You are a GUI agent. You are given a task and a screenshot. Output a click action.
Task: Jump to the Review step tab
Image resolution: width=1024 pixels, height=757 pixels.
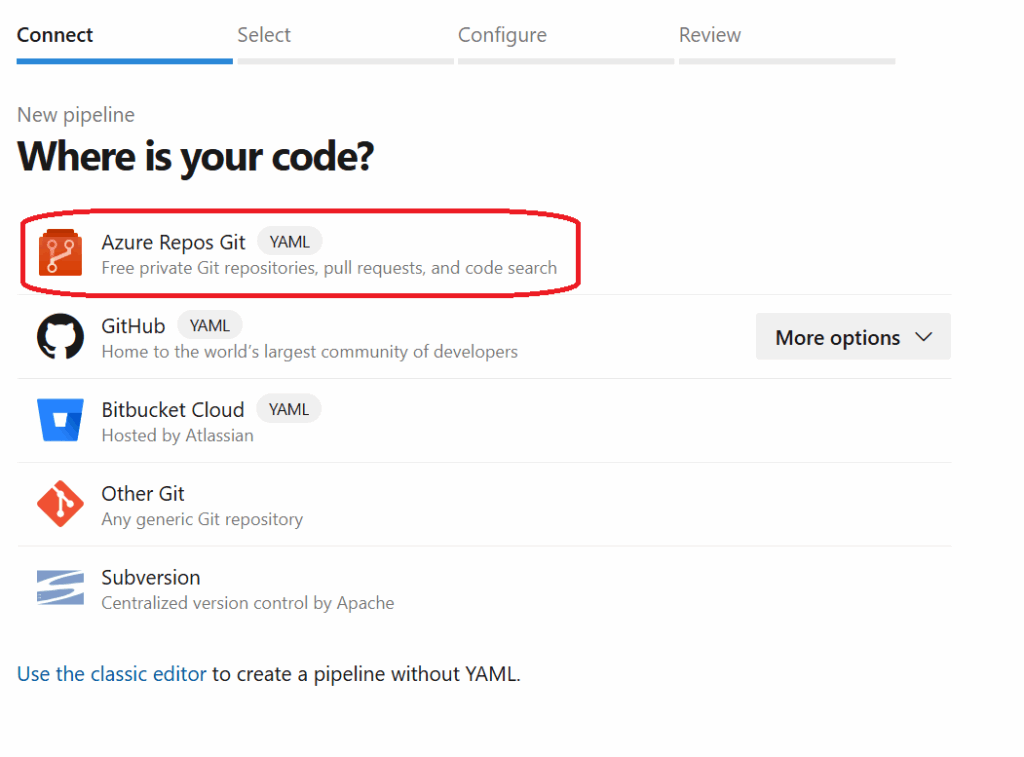(710, 36)
